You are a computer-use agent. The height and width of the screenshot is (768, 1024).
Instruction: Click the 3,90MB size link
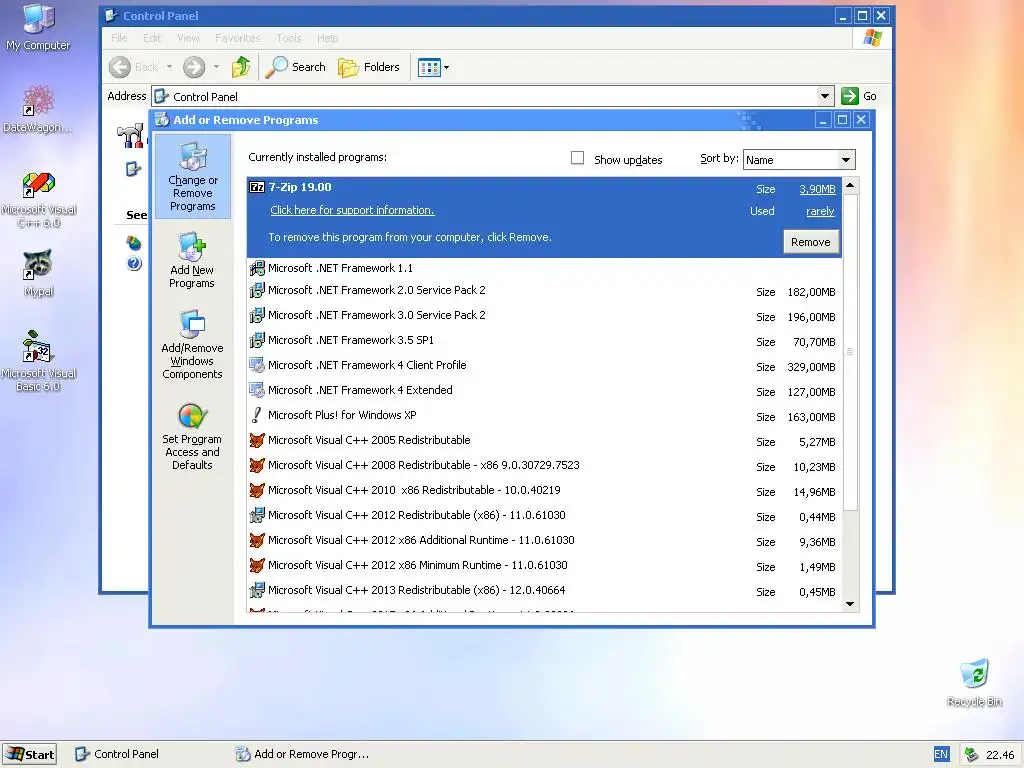(x=817, y=189)
